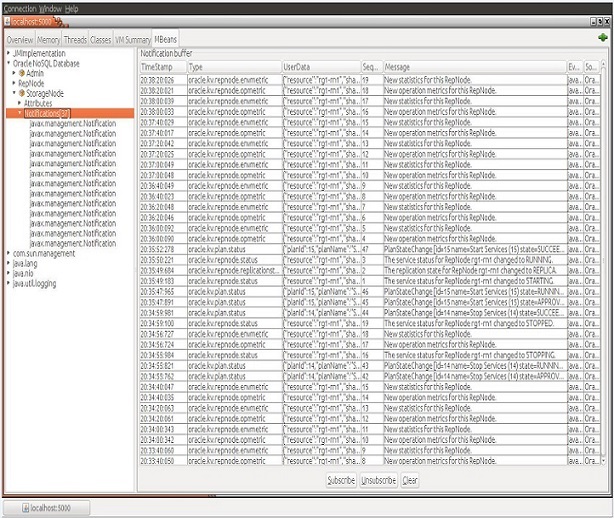The image size is (614, 518).
Task: Select the Attributes tree item under StorageNode
Action: point(38,103)
